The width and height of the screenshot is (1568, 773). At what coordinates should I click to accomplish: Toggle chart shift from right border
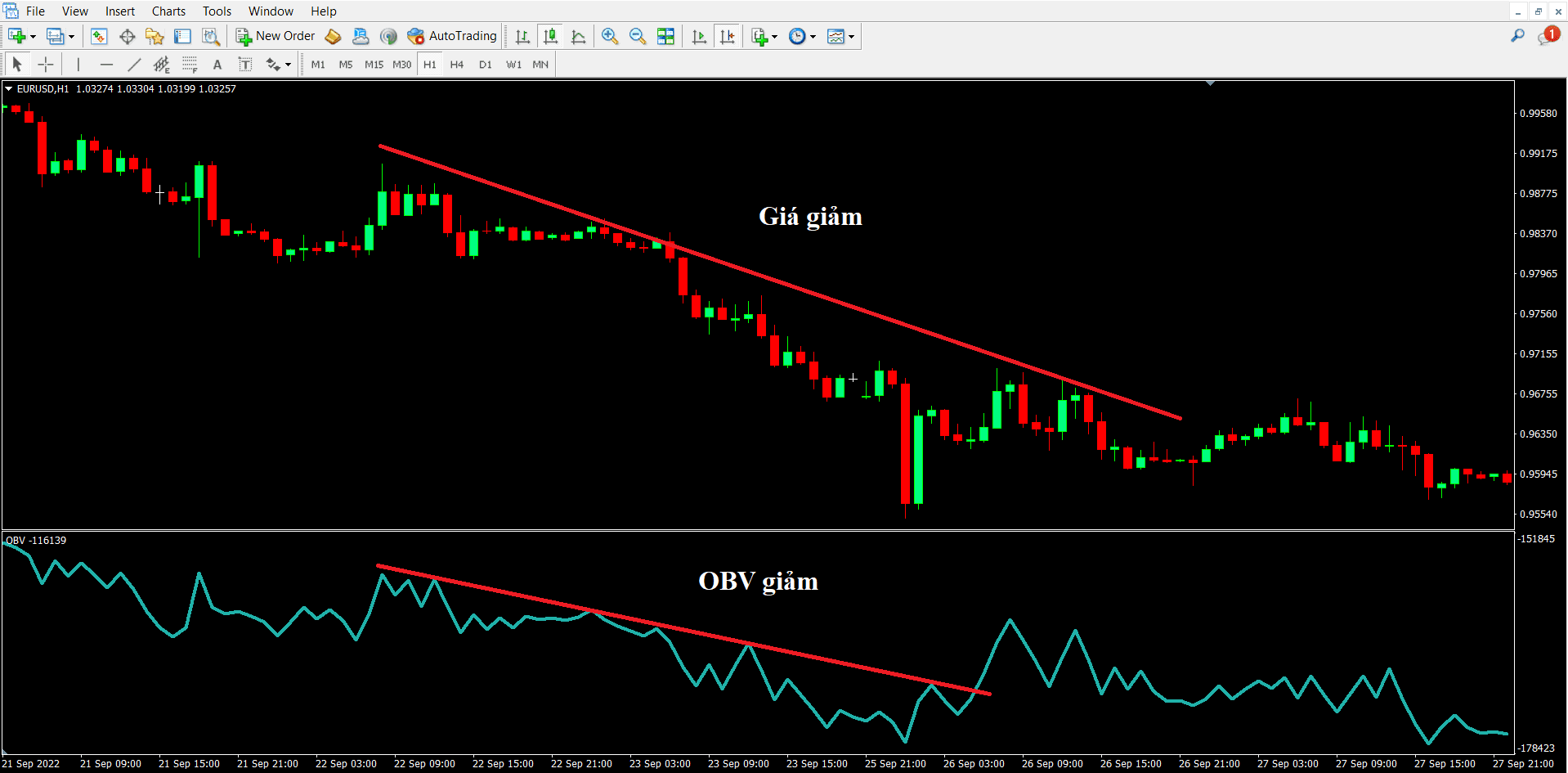[727, 36]
